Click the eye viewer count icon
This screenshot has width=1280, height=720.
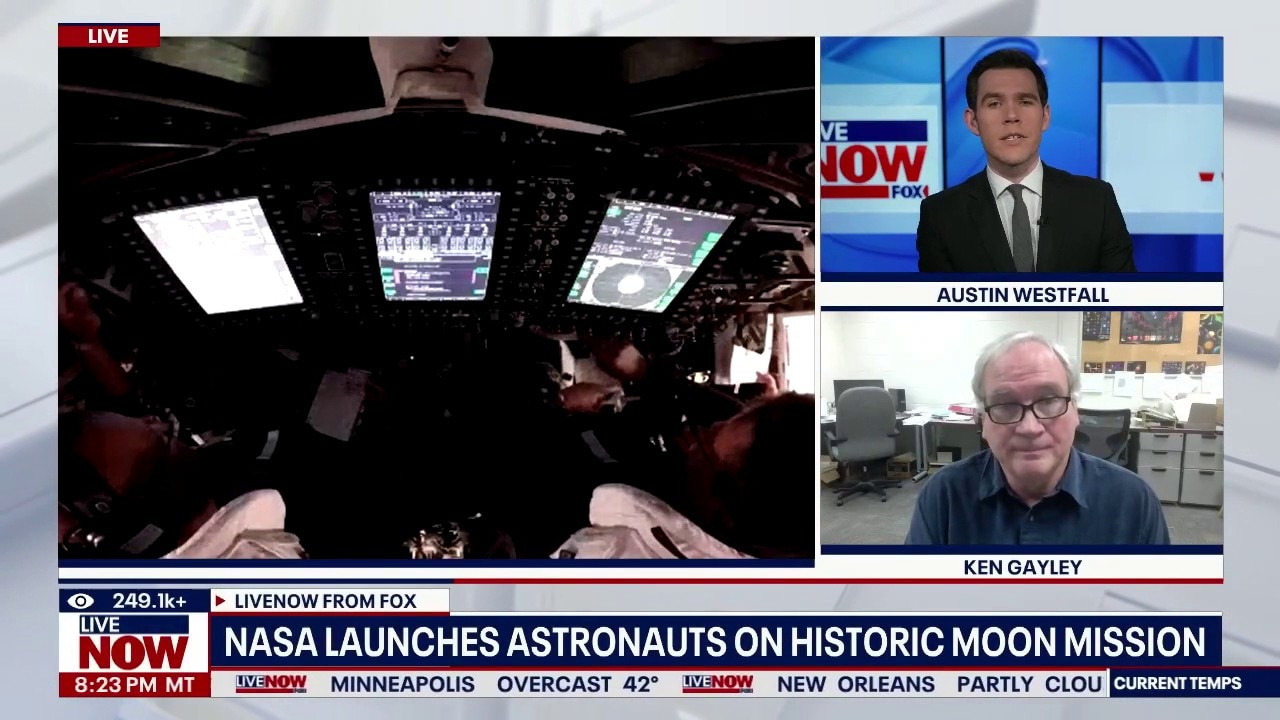(x=81, y=601)
